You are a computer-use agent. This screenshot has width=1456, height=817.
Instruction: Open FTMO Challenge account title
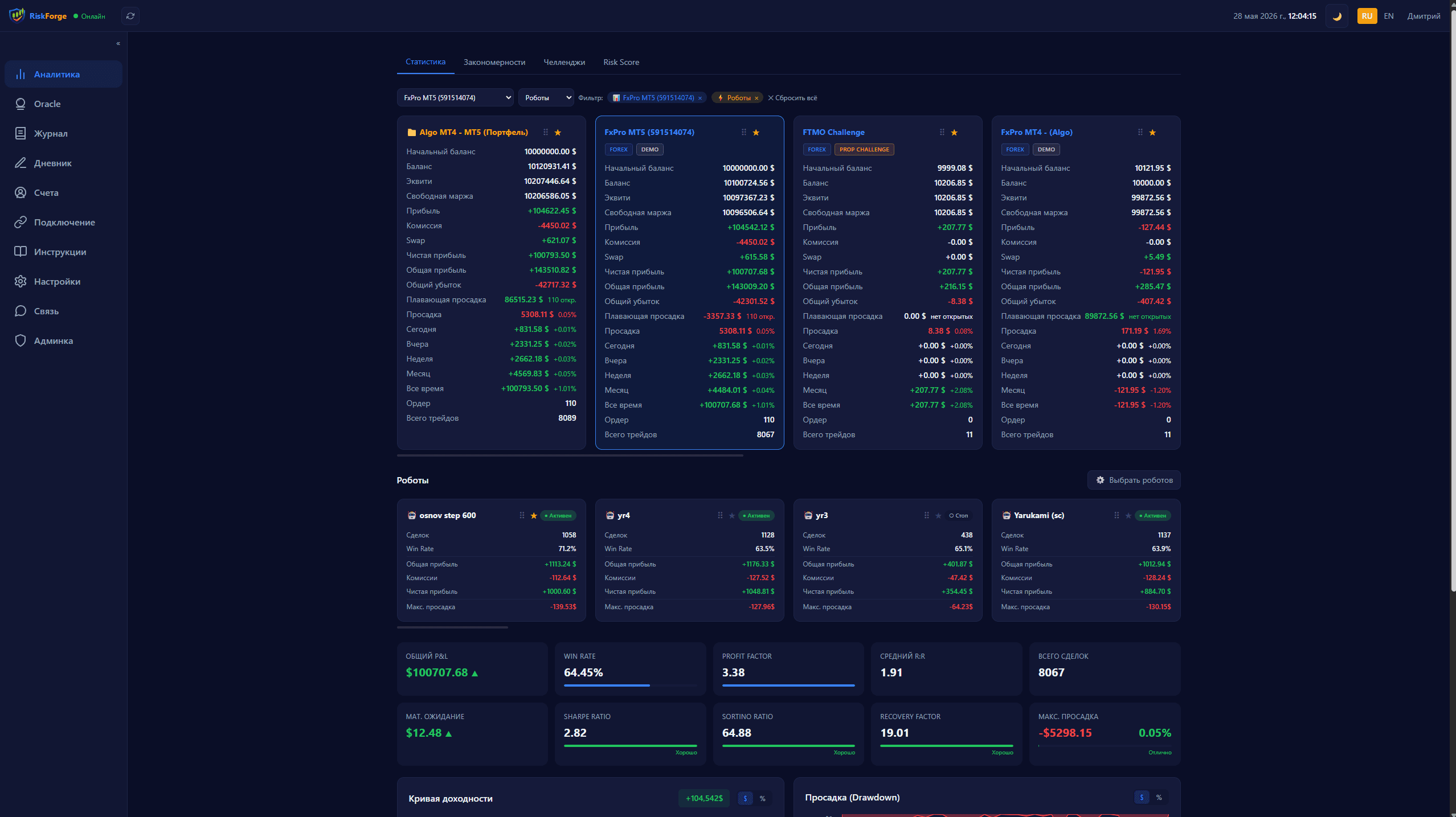[833, 132]
